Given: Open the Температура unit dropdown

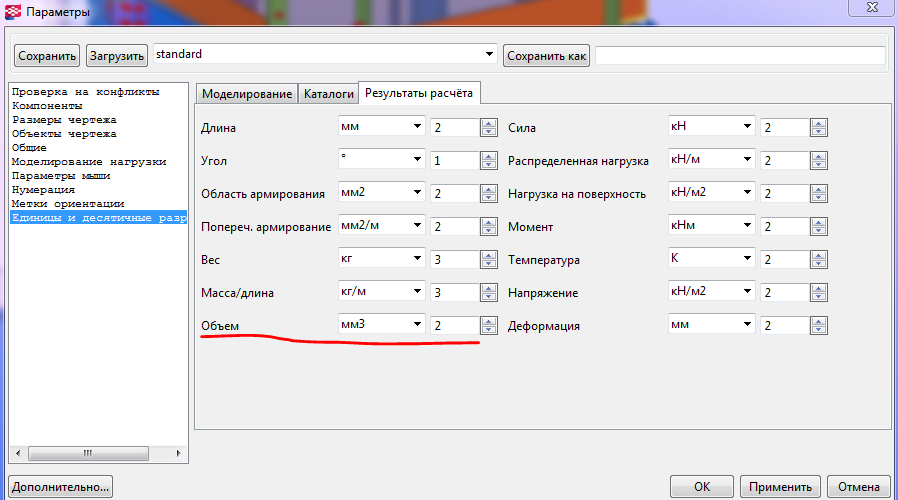Looking at the screenshot, I should click(x=712, y=258).
